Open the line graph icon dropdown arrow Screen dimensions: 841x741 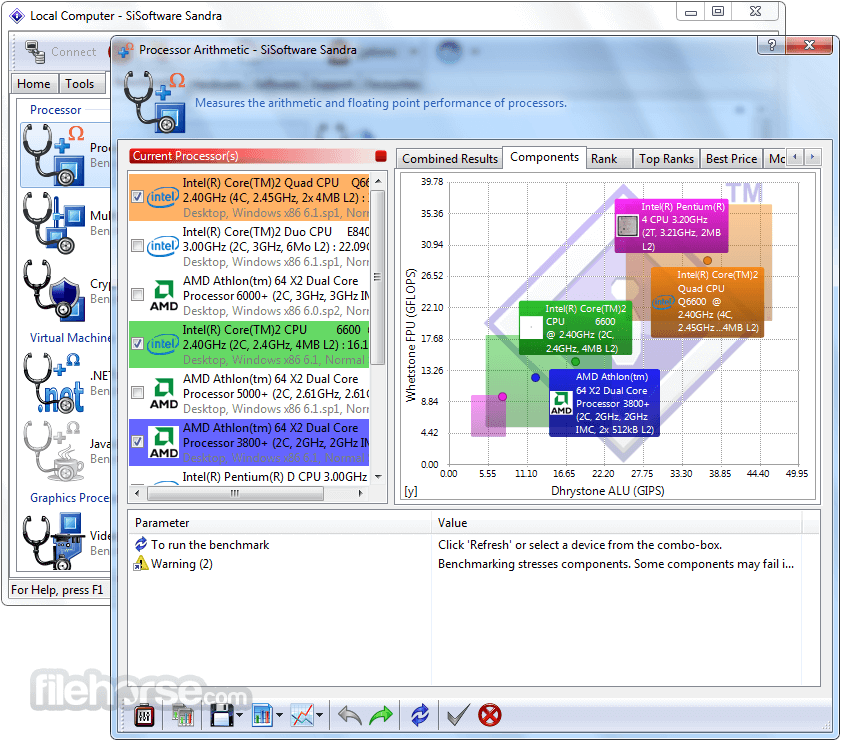[320, 715]
